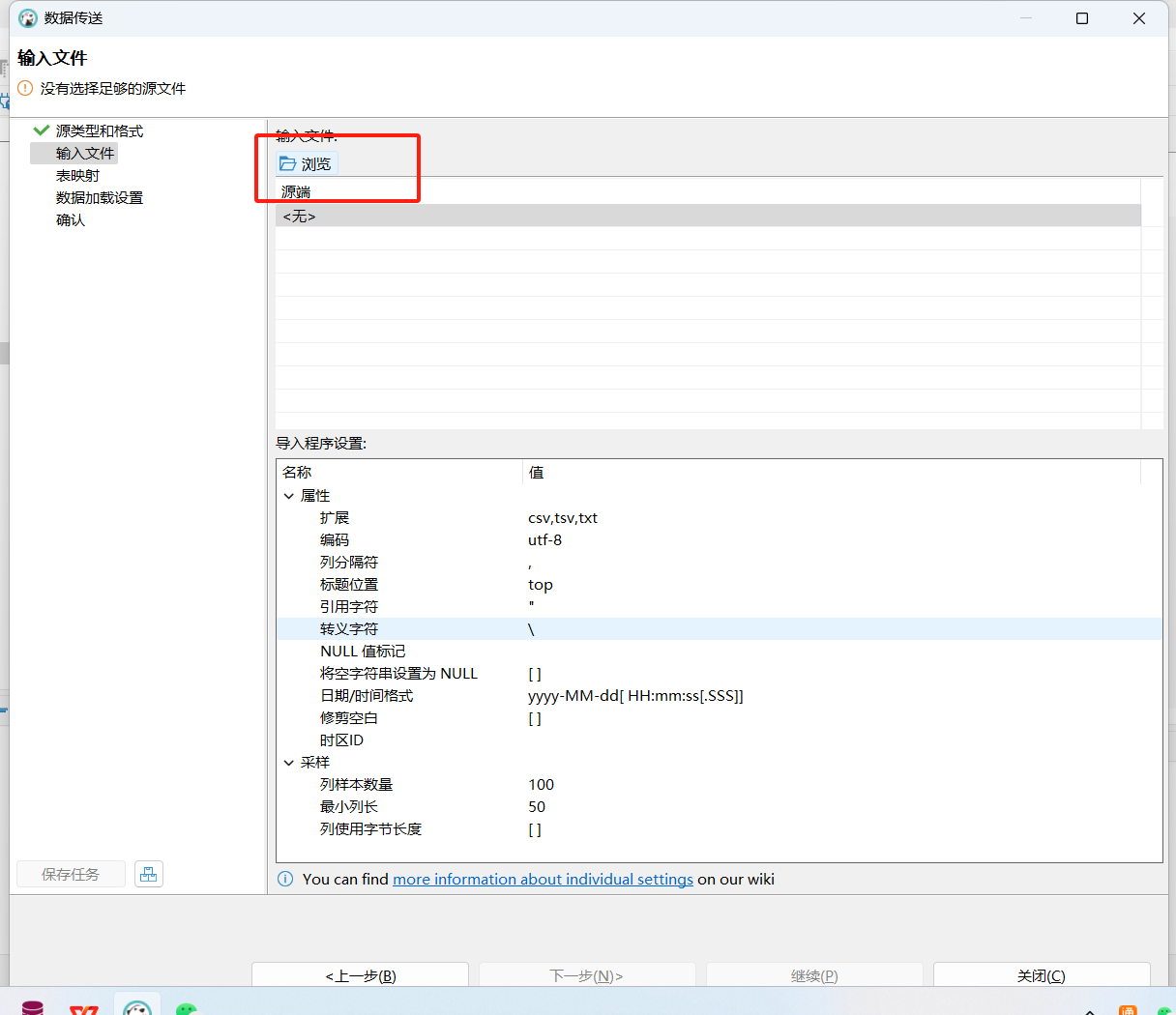1176x1015 pixels.
Task: Click the <上一步(B) back button
Action: click(360, 974)
